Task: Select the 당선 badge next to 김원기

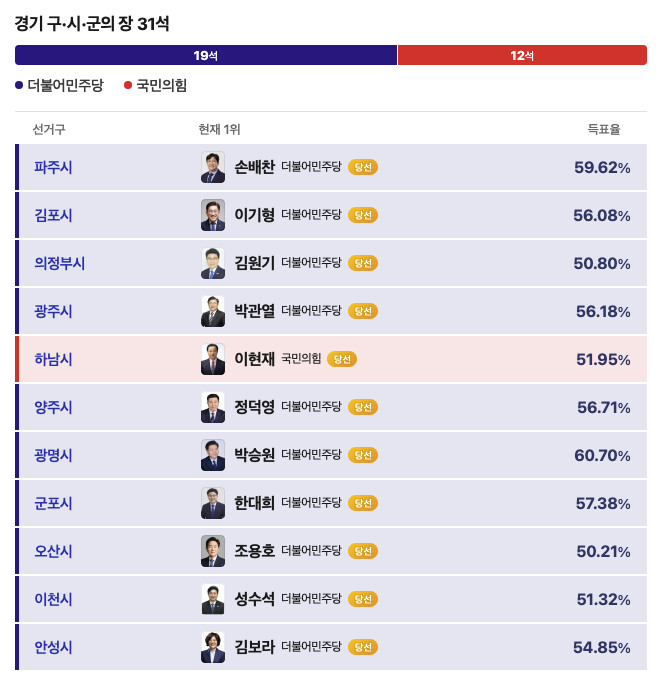Action: pos(363,263)
